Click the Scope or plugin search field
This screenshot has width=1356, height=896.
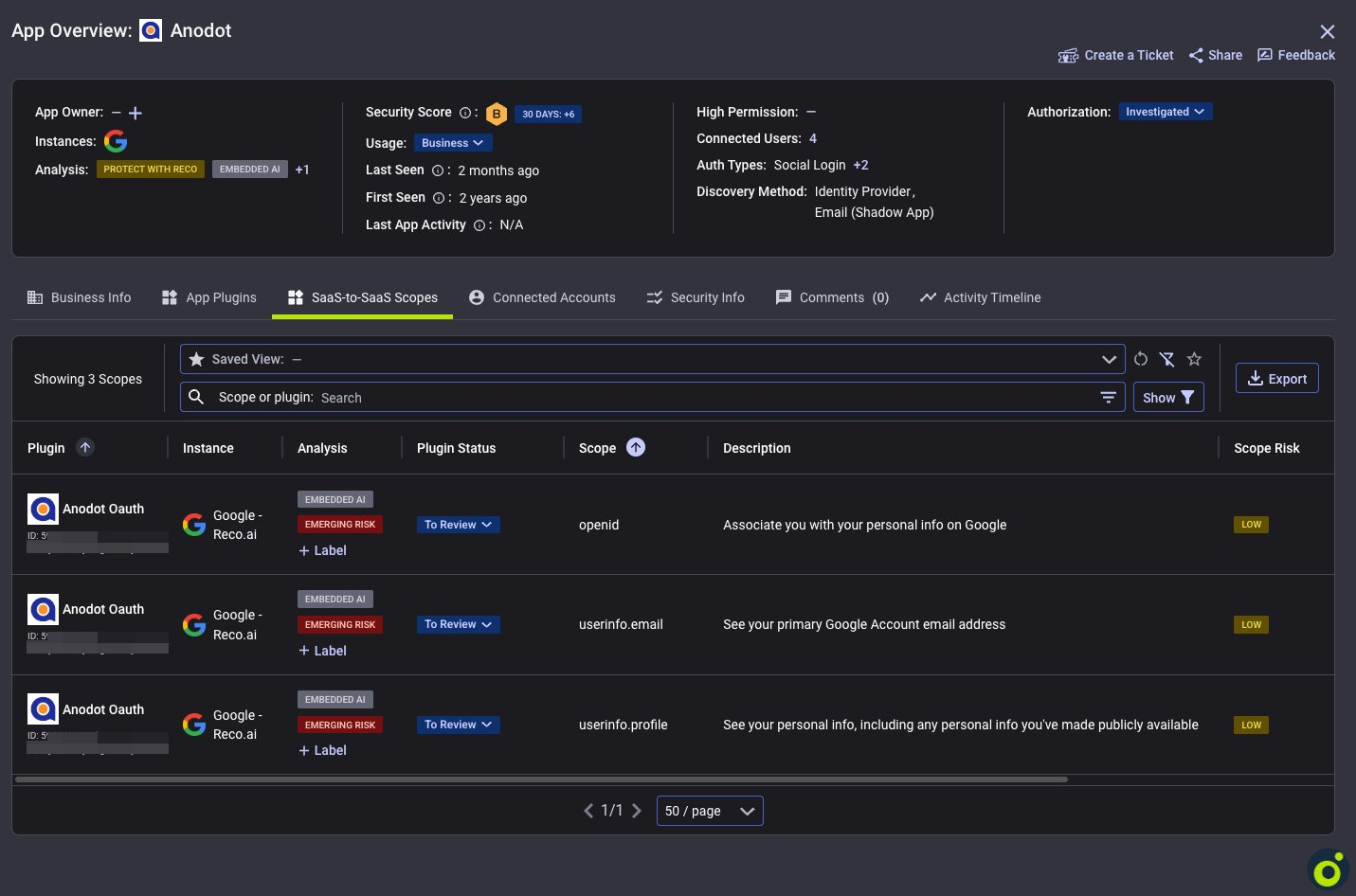click(x=652, y=397)
